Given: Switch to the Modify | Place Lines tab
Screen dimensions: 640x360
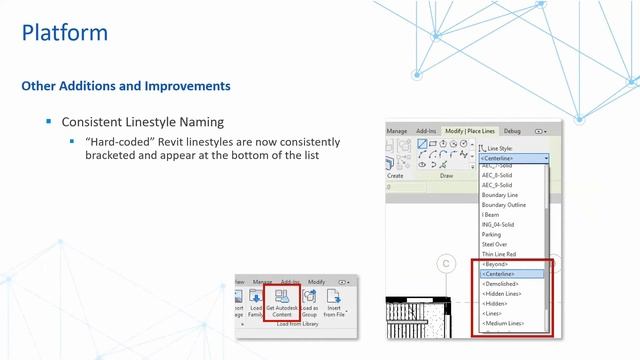Looking at the screenshot, I should (470, 131).
